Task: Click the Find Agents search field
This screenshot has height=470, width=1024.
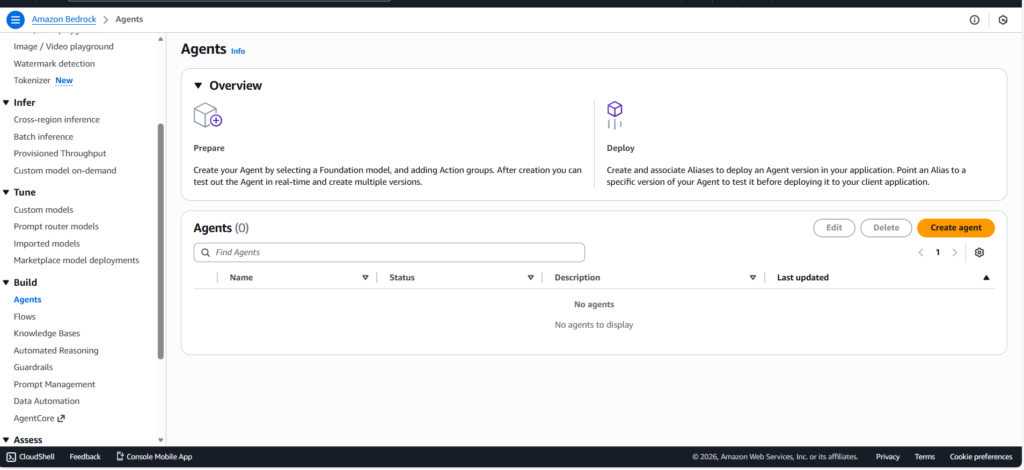Action: point(389,253)
